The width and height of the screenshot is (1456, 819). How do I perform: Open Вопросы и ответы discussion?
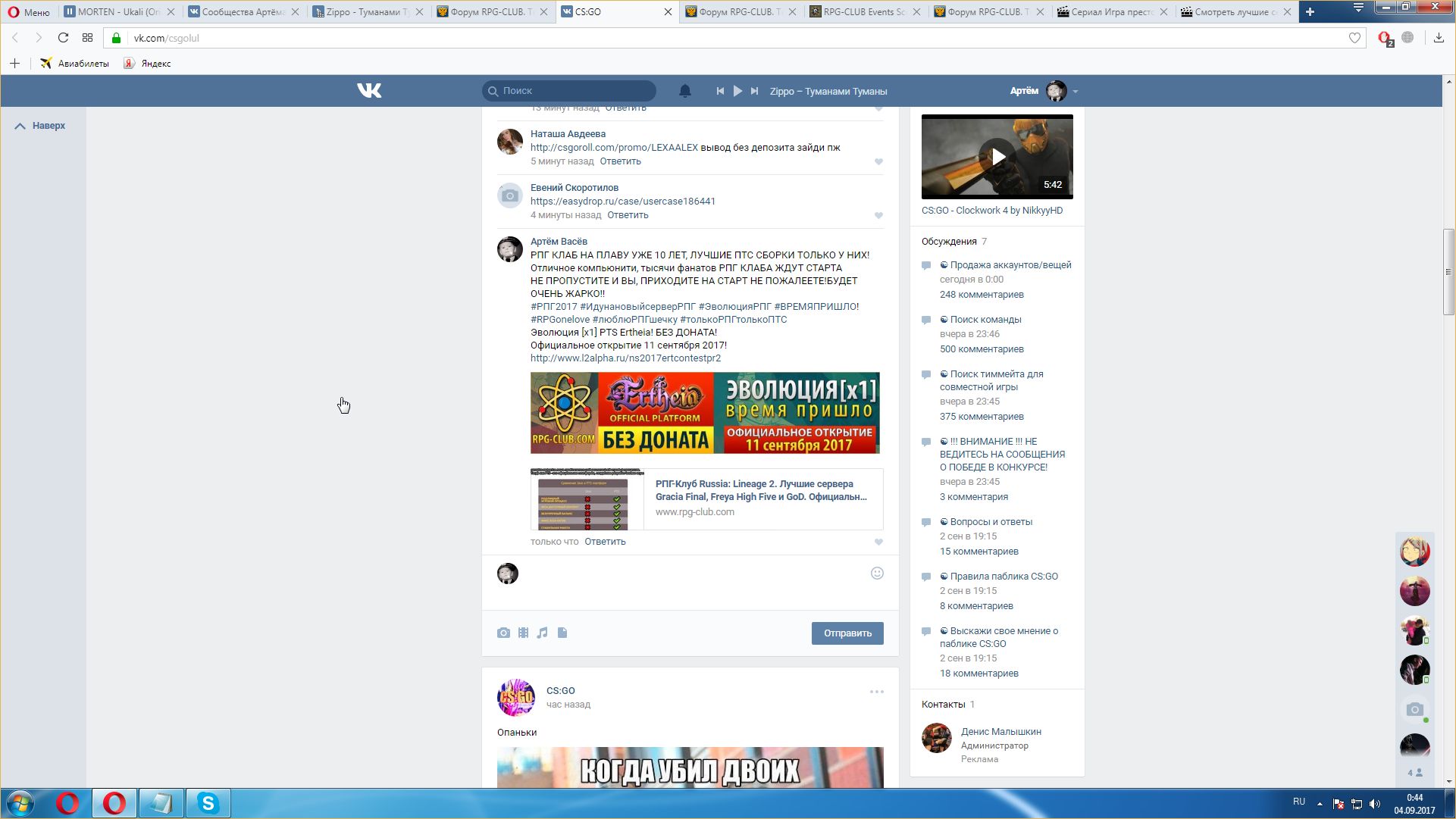coord(991,522)
